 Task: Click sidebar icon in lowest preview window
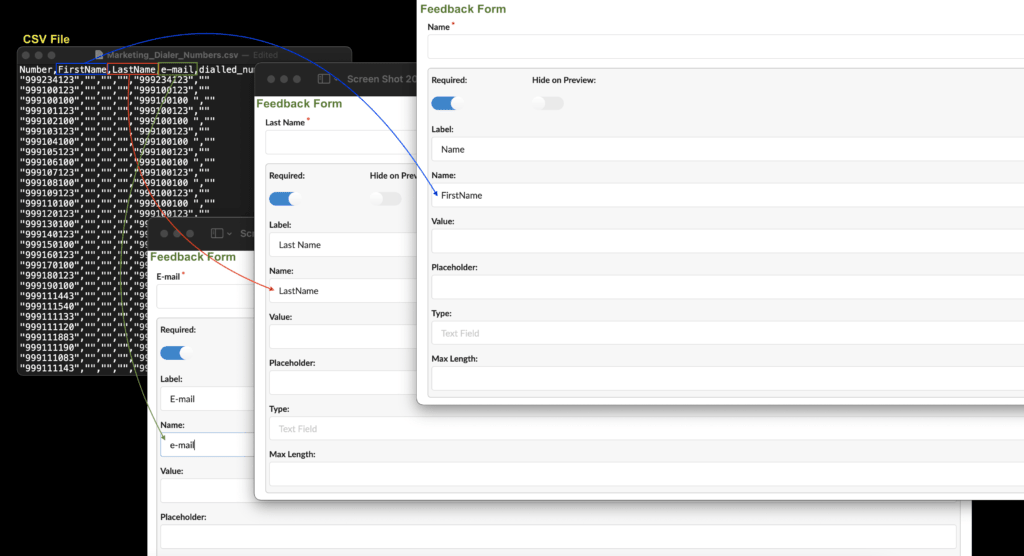point(217,233)
